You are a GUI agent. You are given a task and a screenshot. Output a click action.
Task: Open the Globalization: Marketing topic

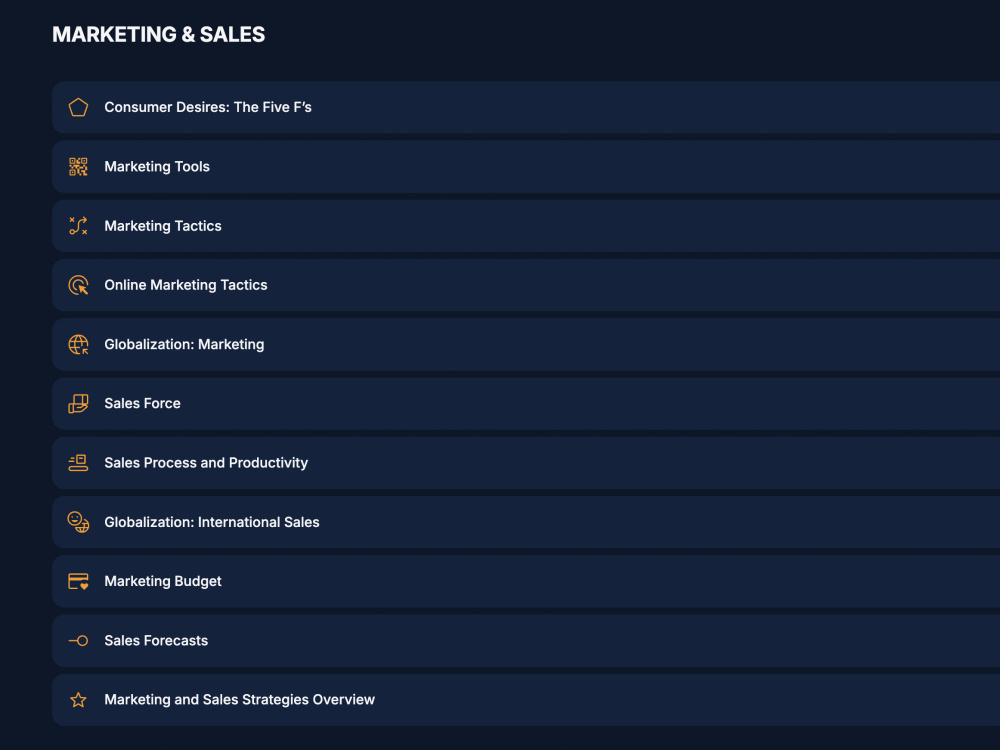(x=526, y=344)
